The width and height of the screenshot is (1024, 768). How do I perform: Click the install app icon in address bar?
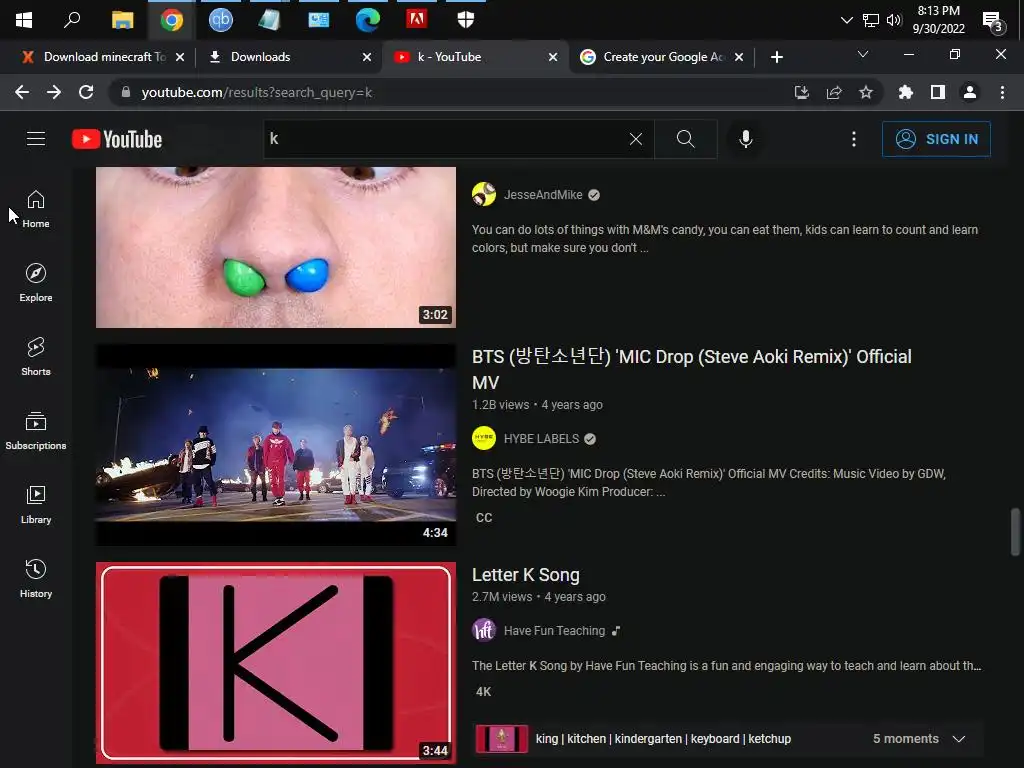[801, 92]
